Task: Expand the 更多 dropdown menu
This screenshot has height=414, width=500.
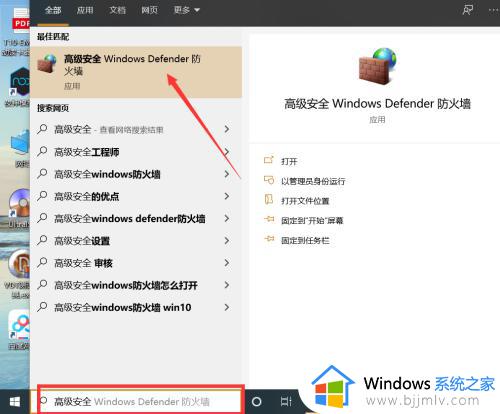Action: pyautogui.click(x=186, y=10)
